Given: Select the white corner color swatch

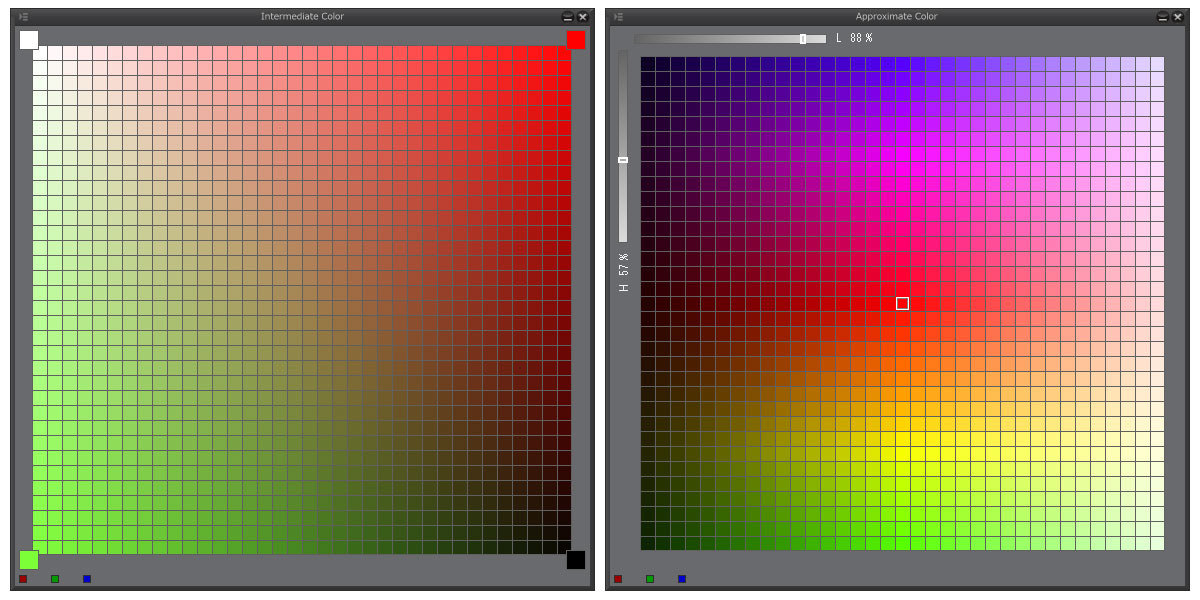Looking at the screenshot, I should pos(29,40).
